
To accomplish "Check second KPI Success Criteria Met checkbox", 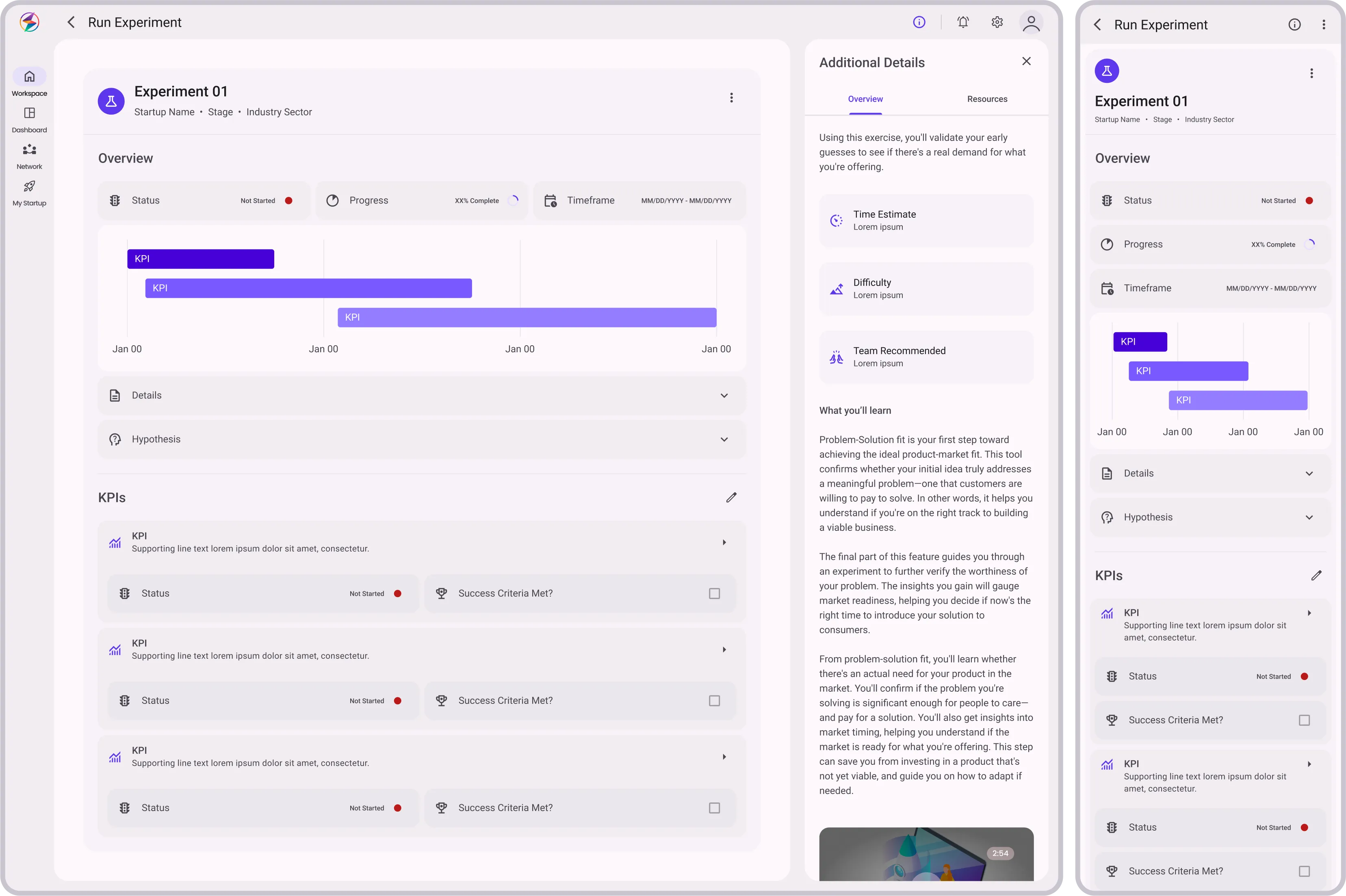I will tap(714, 701).
